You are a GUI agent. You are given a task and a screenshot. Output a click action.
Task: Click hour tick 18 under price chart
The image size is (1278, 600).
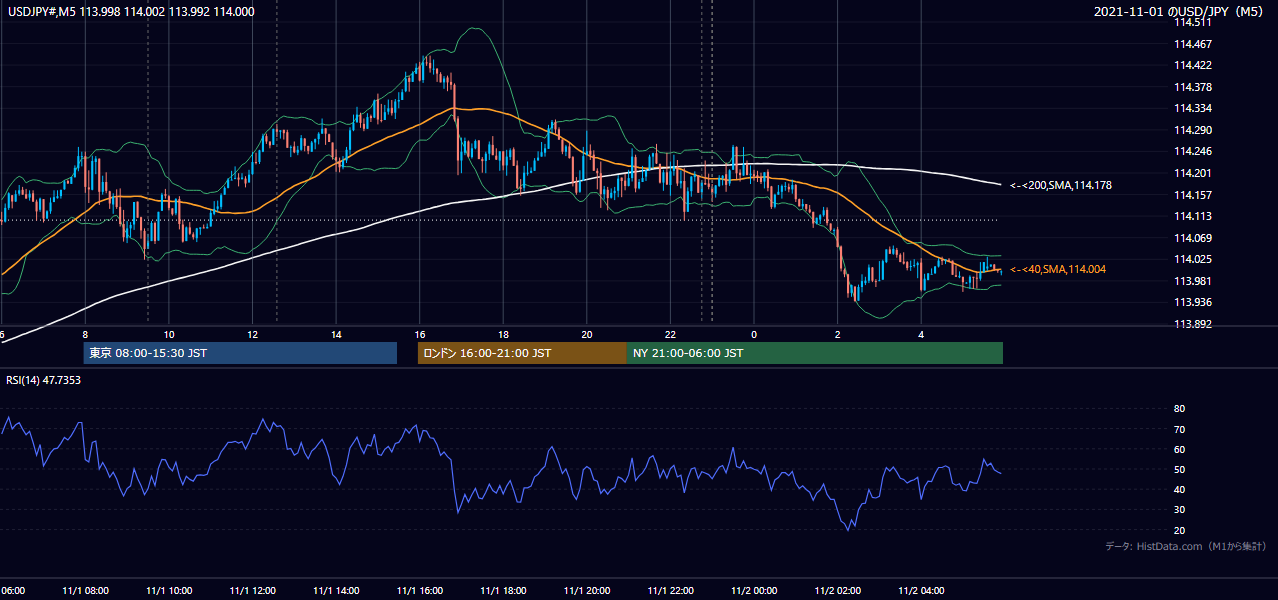[504, 335]
